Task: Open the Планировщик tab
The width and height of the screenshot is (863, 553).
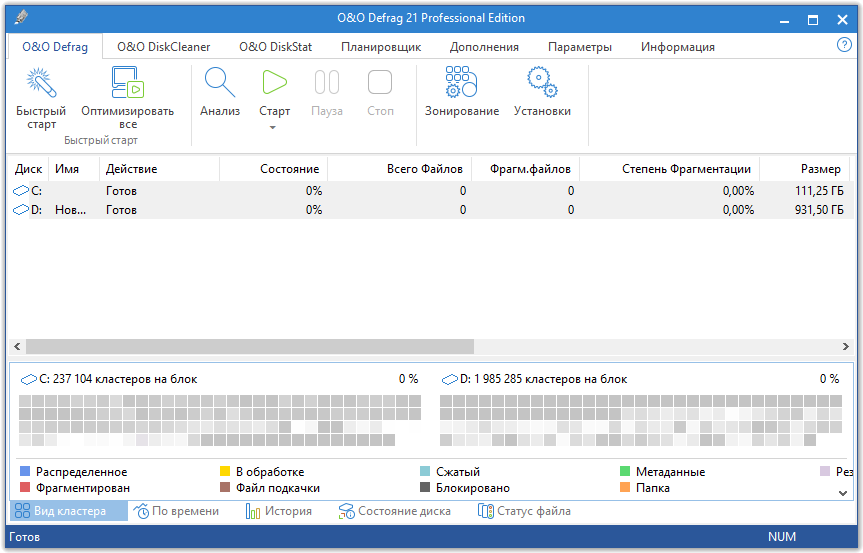Action: click(x=381, y=47)
